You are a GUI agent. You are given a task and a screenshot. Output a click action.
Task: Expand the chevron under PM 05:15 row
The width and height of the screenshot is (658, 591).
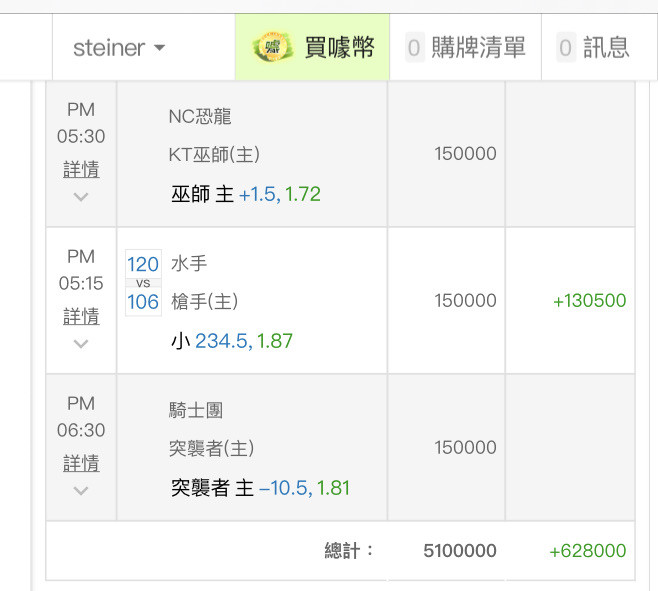pos(81,343)
